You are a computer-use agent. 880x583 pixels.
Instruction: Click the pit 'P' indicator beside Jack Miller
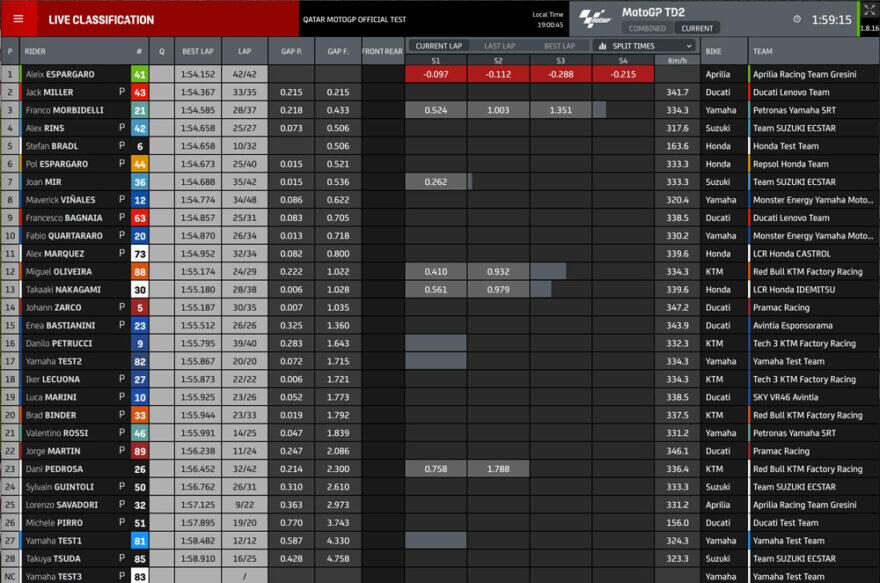tap(121, 91)
